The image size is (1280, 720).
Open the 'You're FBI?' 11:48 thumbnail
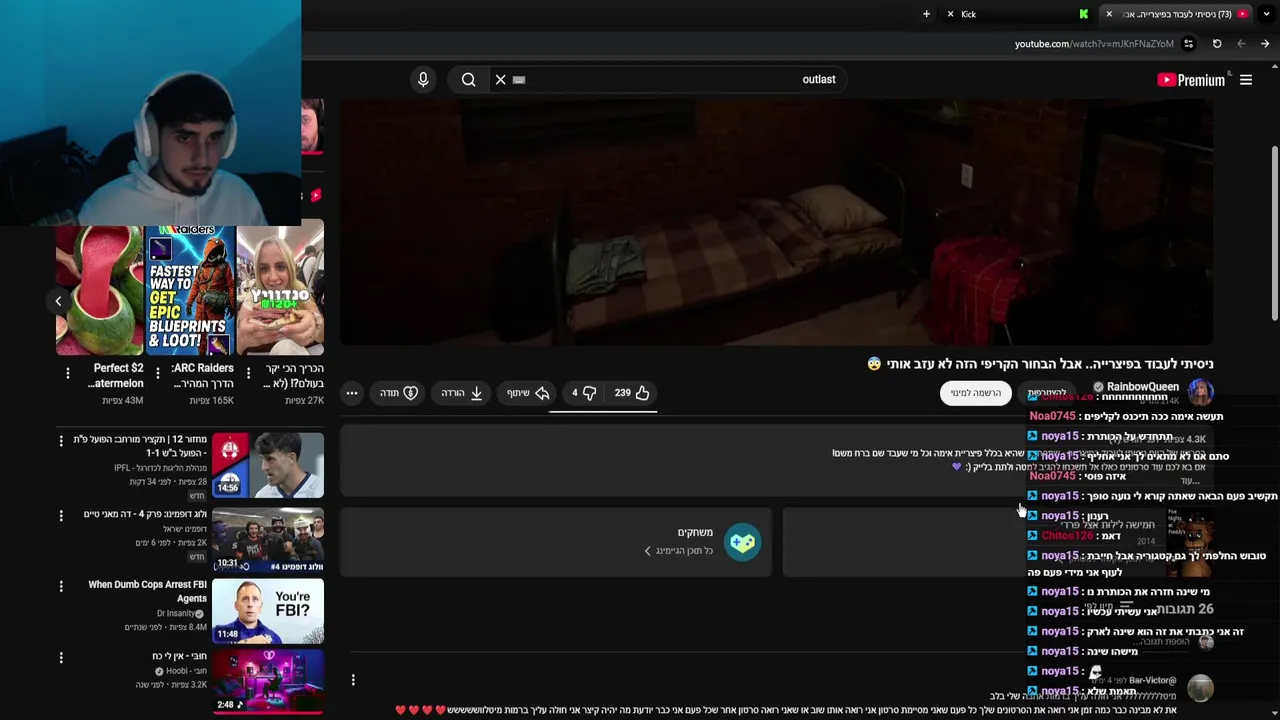[268, 610]
